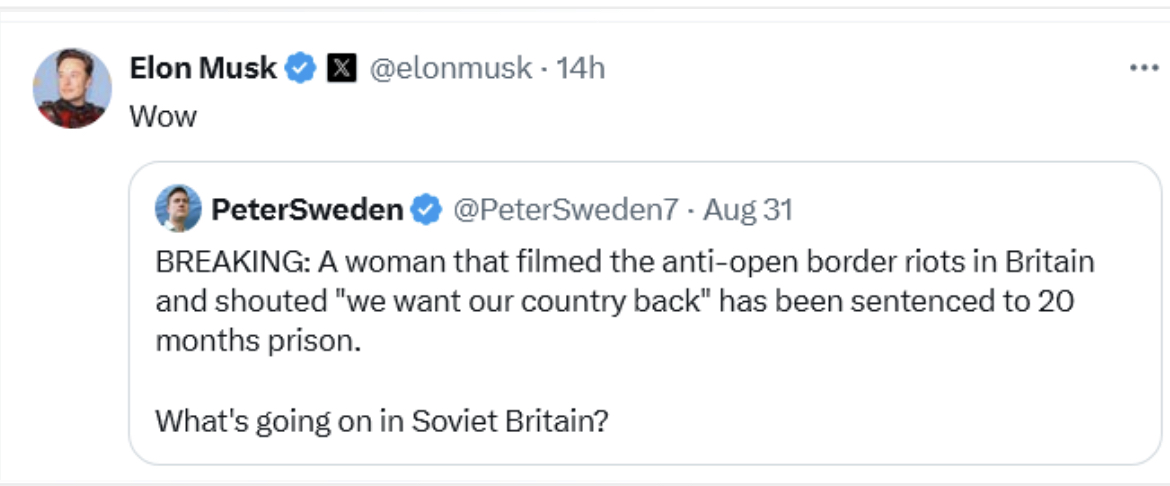Click the @elonmusk handle

tap(451, 69)
